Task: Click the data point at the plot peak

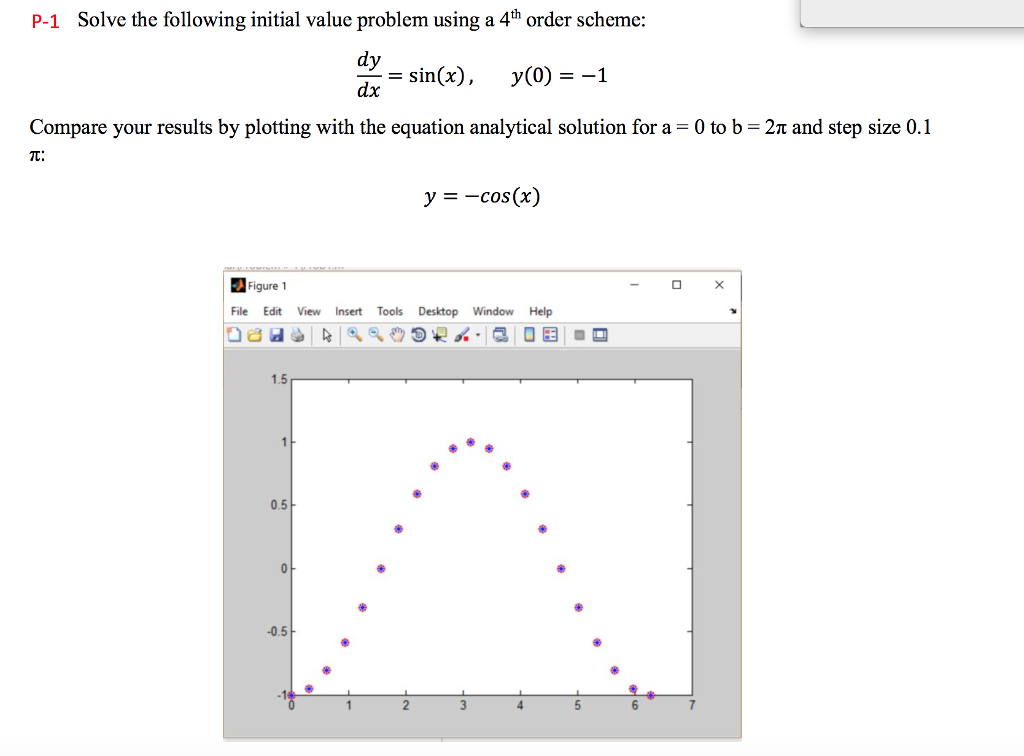Action: tap(470, 442)
